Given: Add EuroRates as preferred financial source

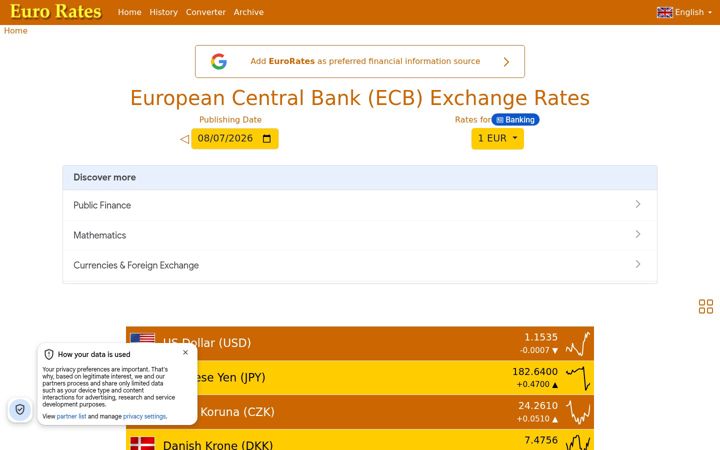Looking at the screenshot, I should coord(360,62).
